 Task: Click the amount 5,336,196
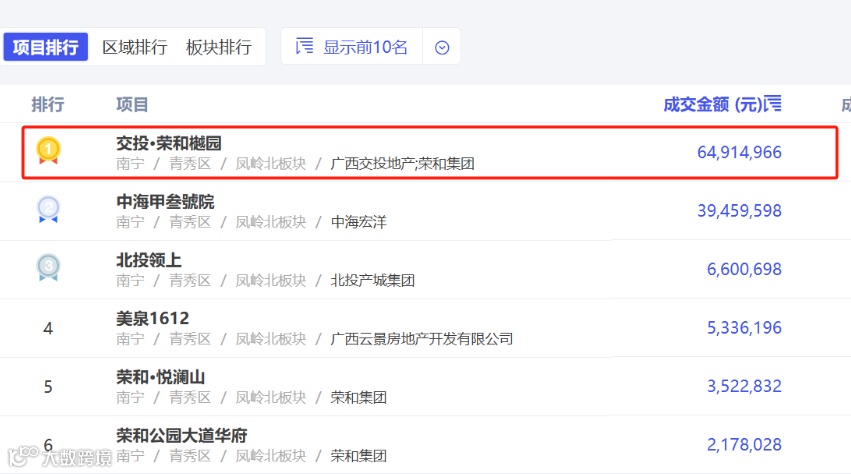coord(744,327)
